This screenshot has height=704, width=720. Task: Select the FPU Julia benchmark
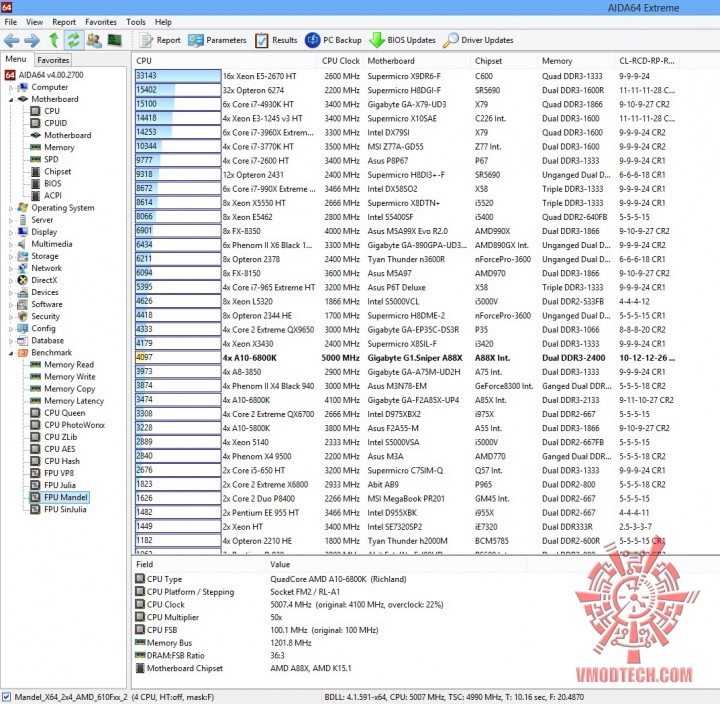[60, 485]
